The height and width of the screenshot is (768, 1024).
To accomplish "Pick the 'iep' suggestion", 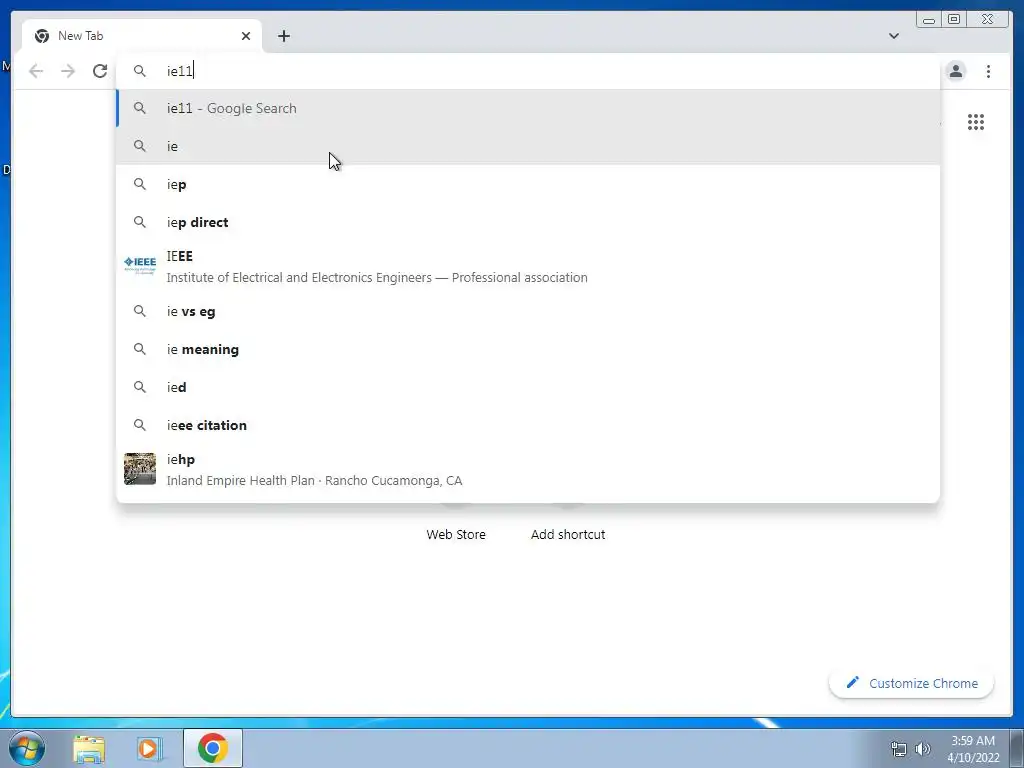I will (x=528, y=184).
